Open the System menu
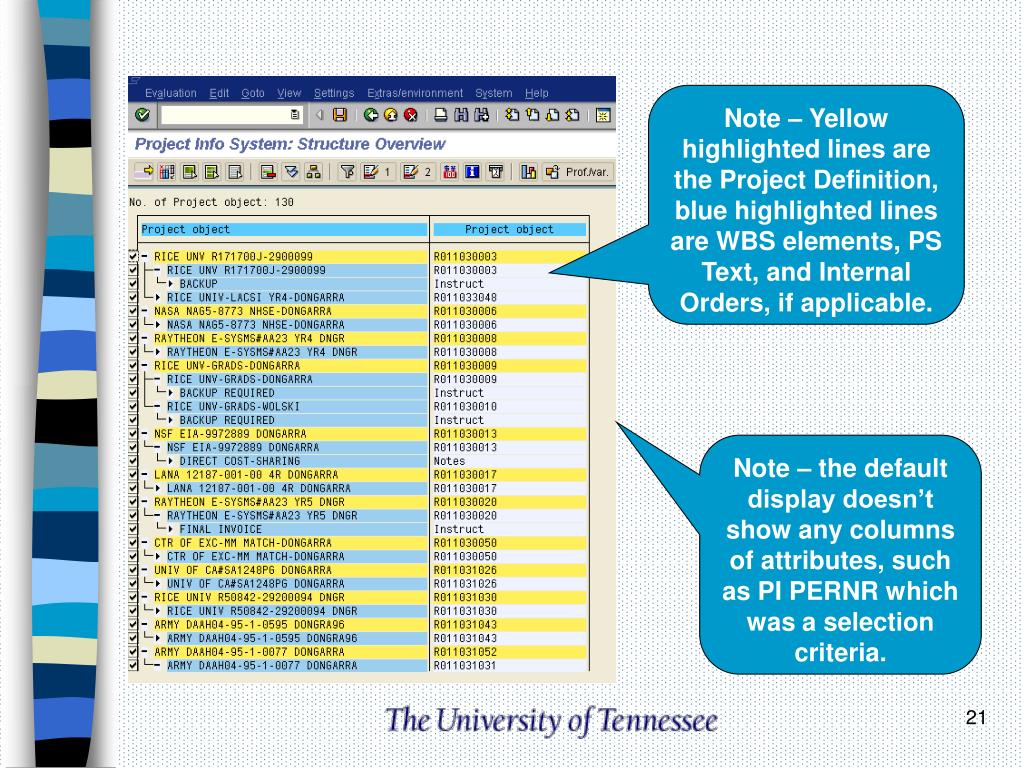Screen dimensions: 1024x768 coord(494,93)
